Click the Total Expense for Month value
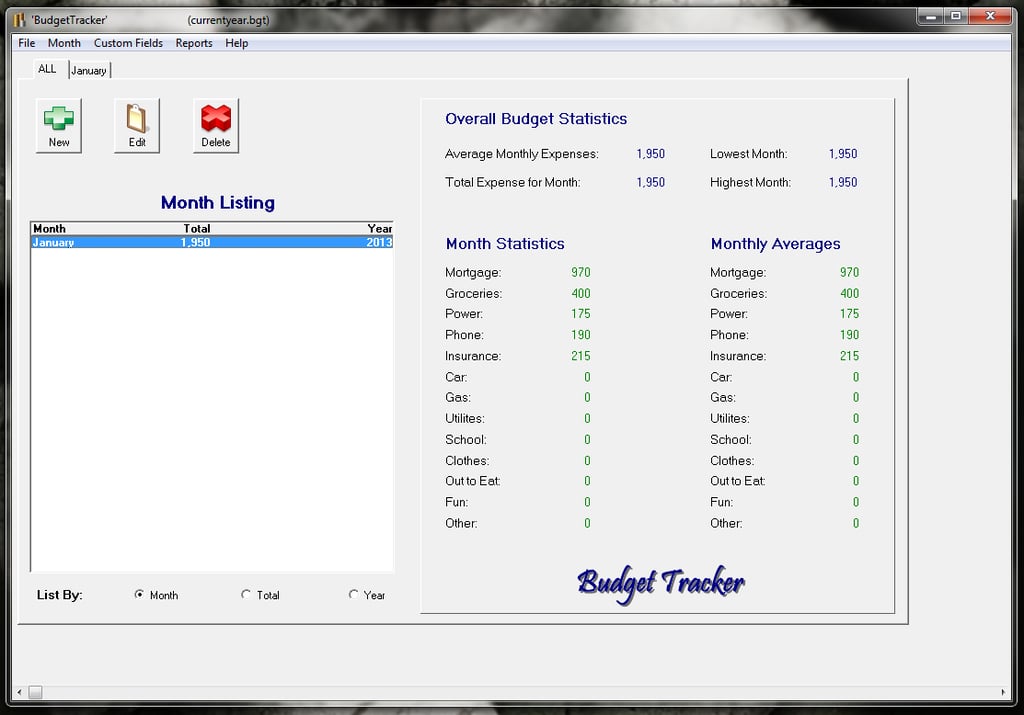The image size is (1024, 715). tap(650, 182)
